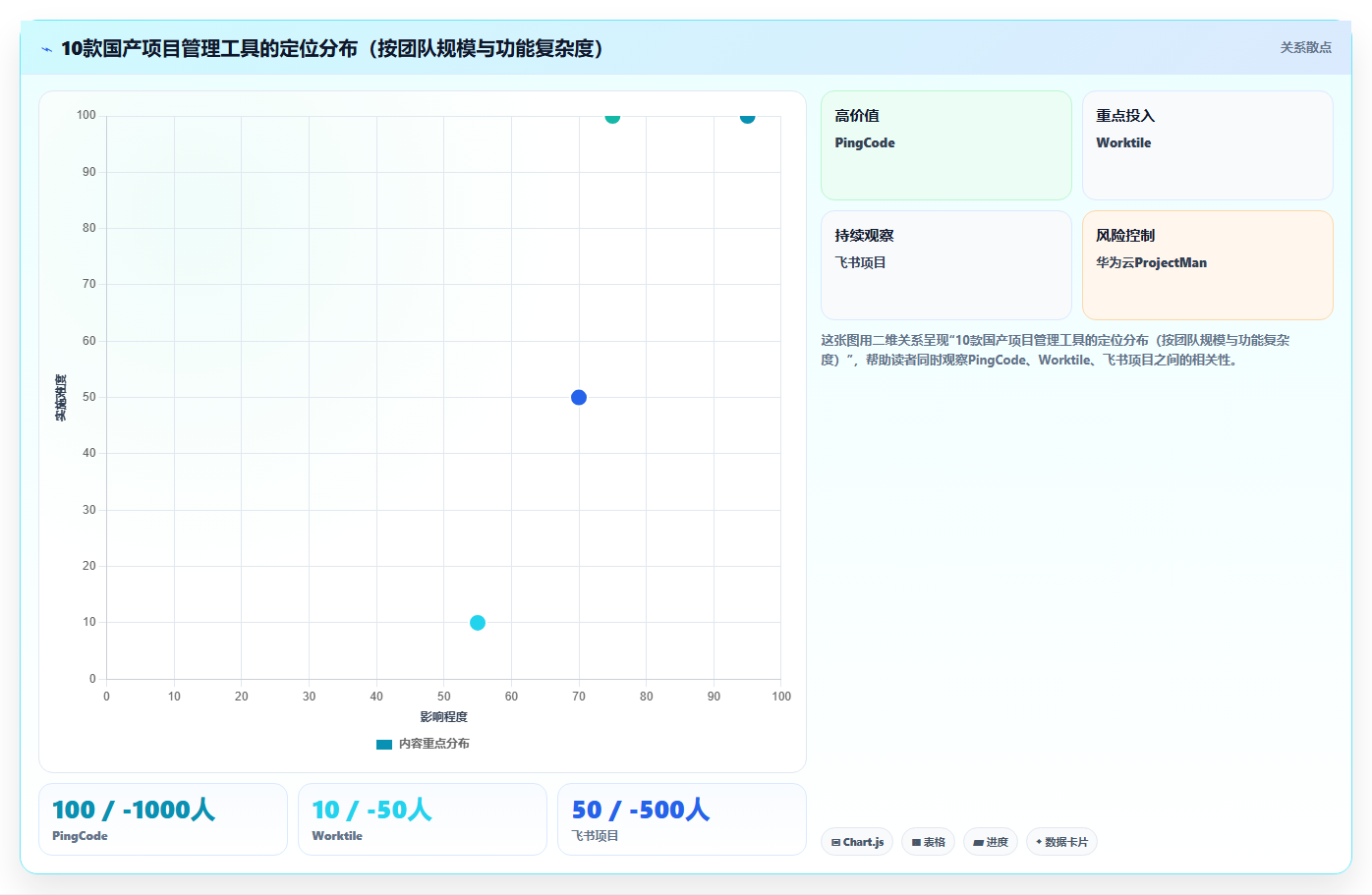The height and width of the screenshot is (895, 1372).
Task: Click the 影响程度 x-axis title
Action: tap(443, 717)
